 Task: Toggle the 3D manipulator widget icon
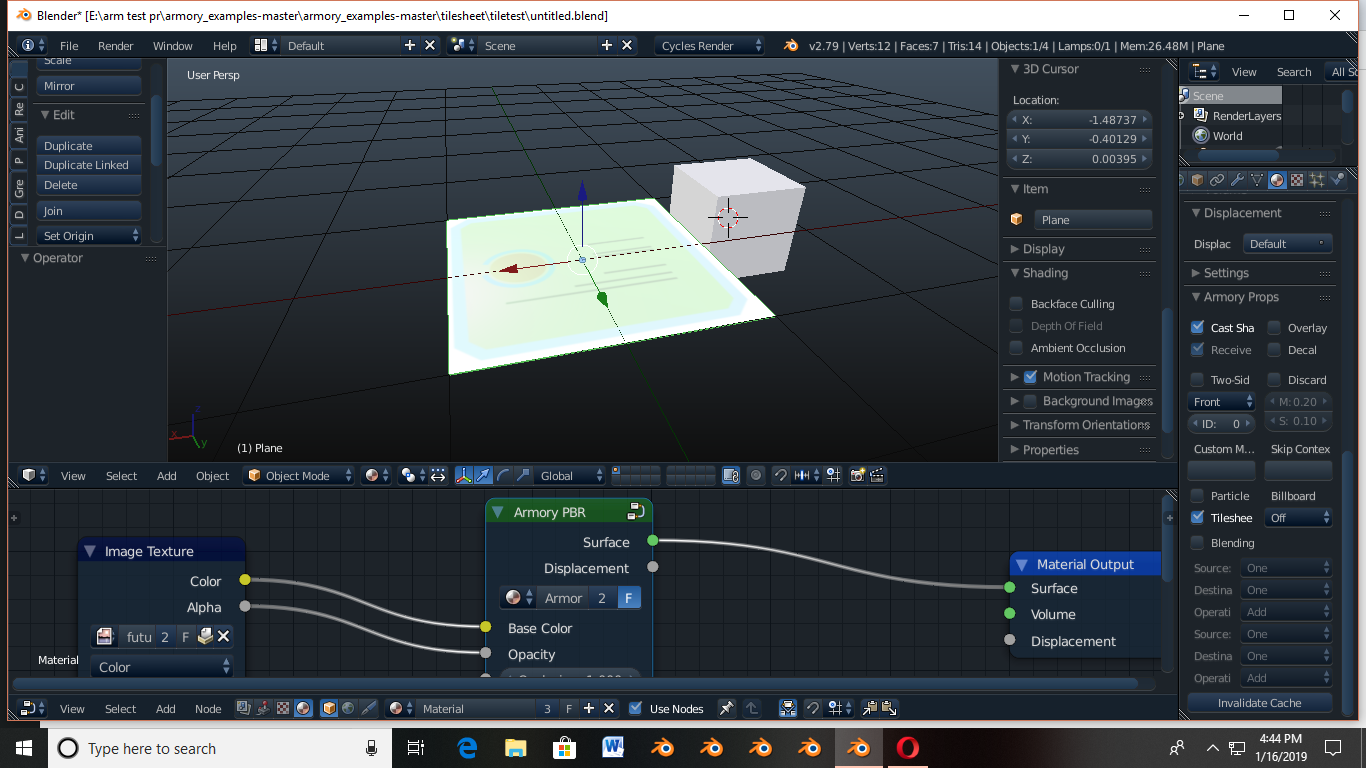click(464, 476)
